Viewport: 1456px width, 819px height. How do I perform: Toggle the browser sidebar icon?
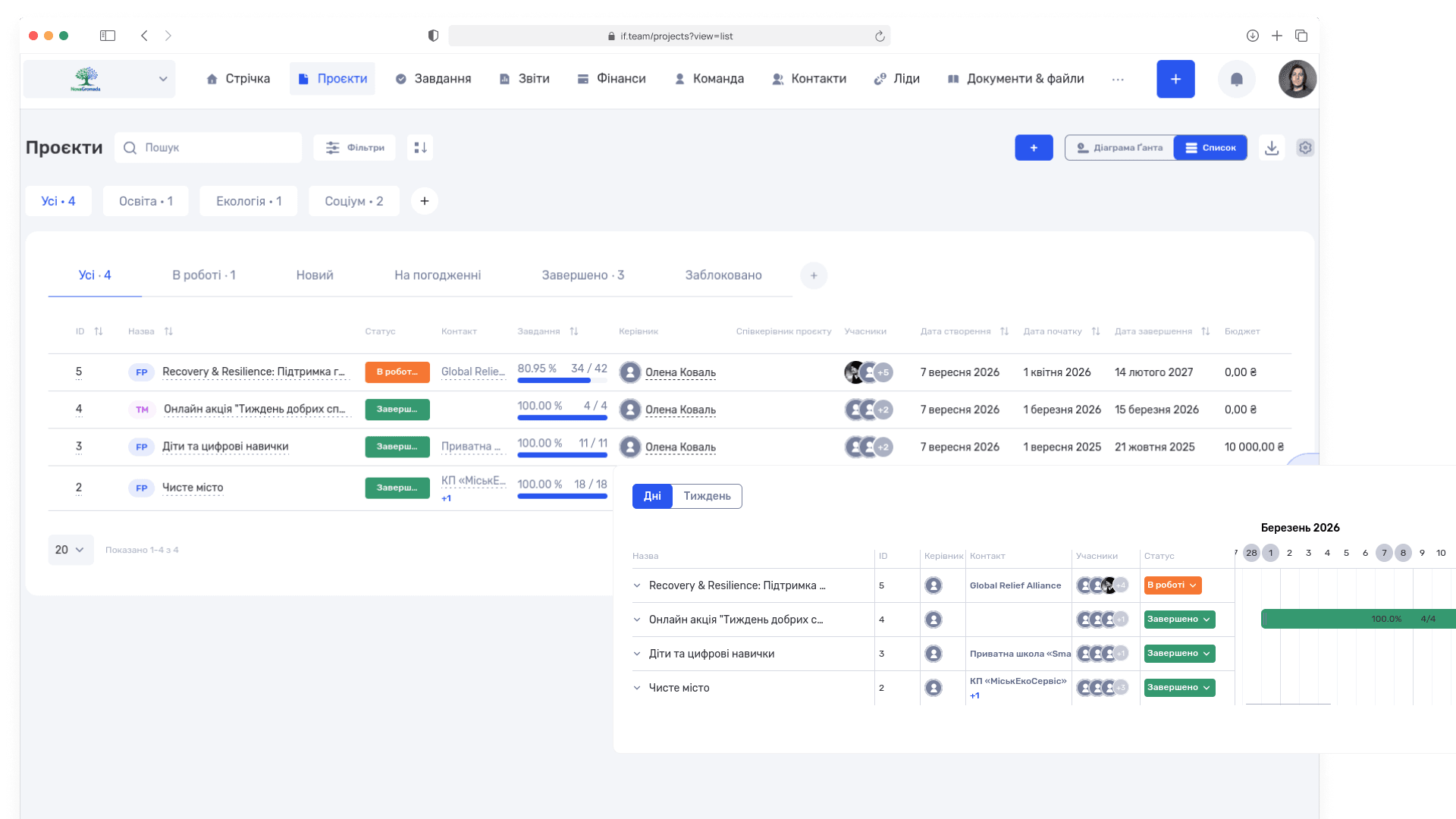pyautogui.click(x=108, y=36)
